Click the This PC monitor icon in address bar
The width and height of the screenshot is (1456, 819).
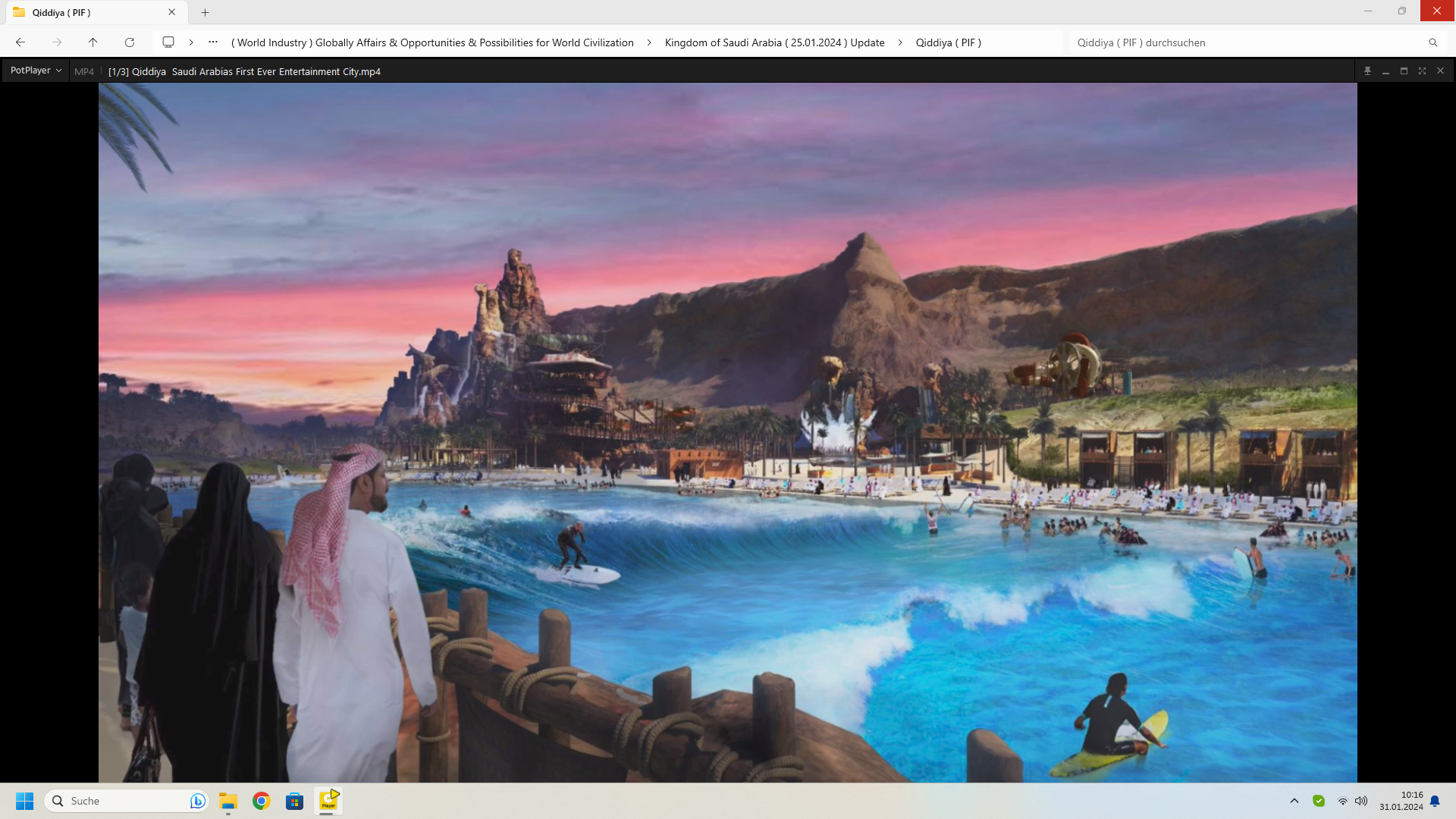tap(168, 42)
